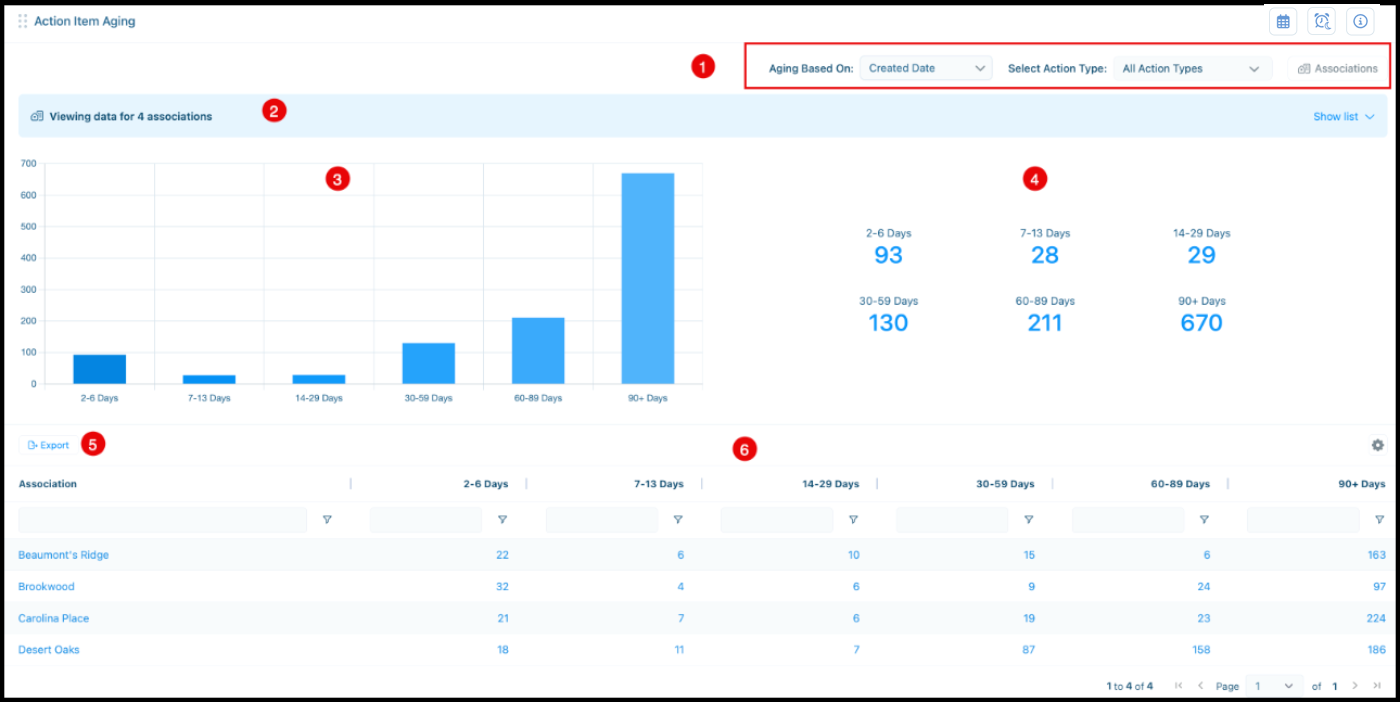Open table settings gear icon
Screen dimensions: 1400x702
point(1377,445)
